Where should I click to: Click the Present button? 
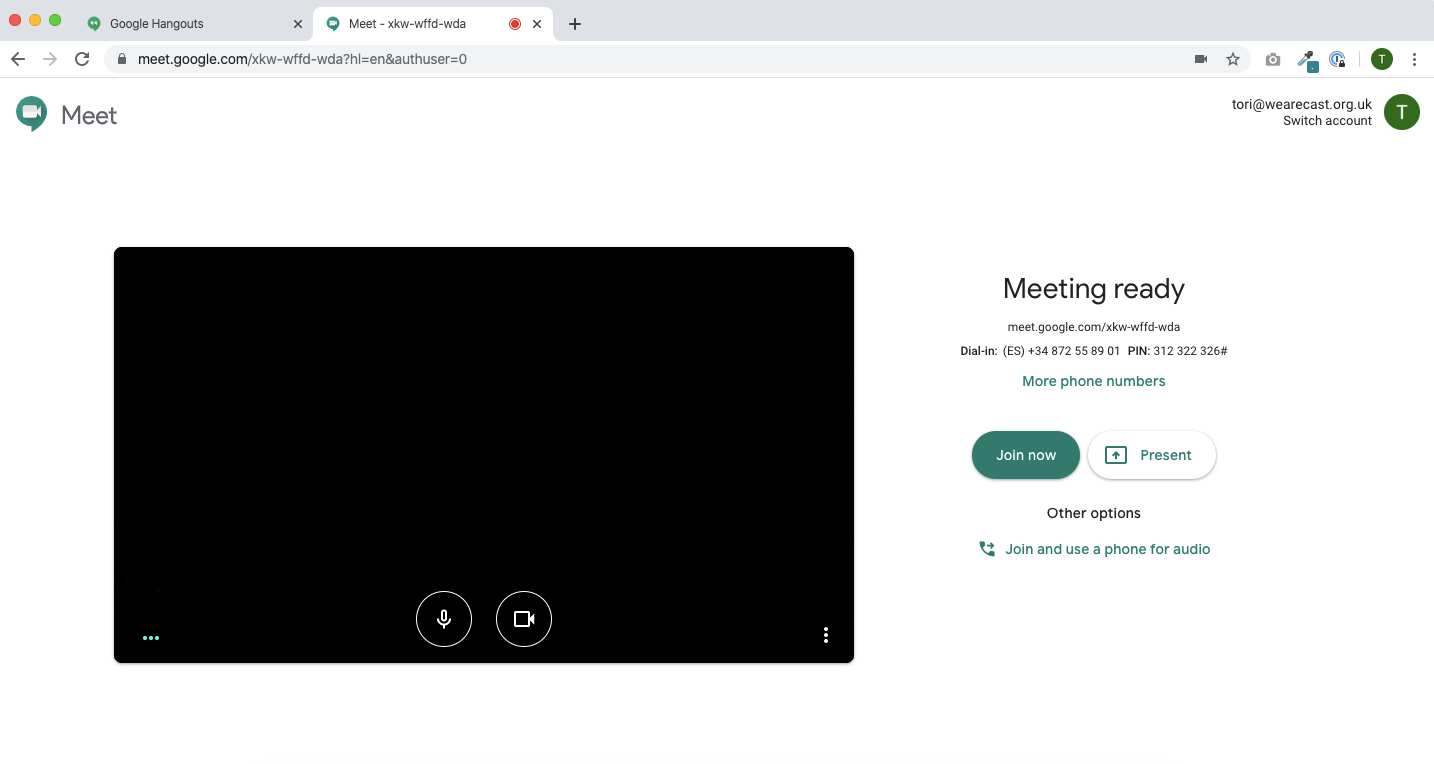(1152, 455)
